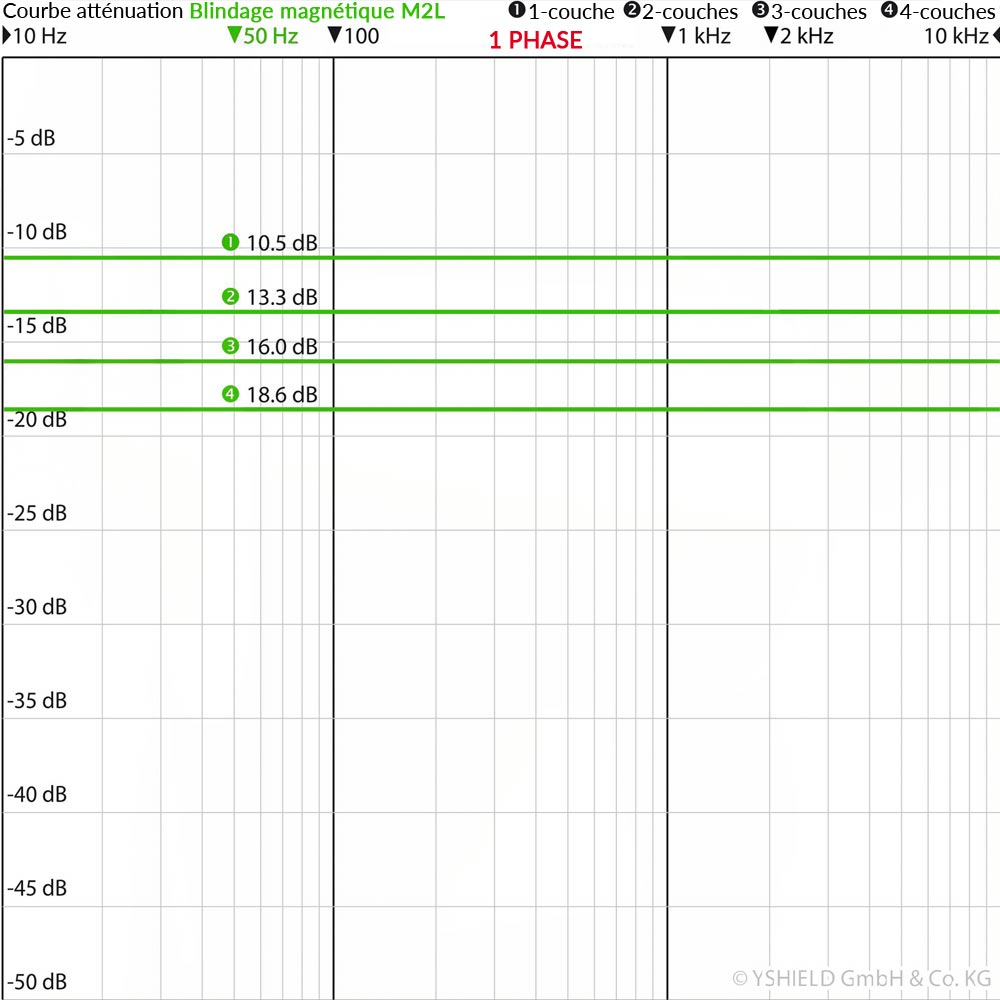Click the '1 kHz' frequency label
The width and height of the screenshot is (1000, 1000).
tap(704, 36)
